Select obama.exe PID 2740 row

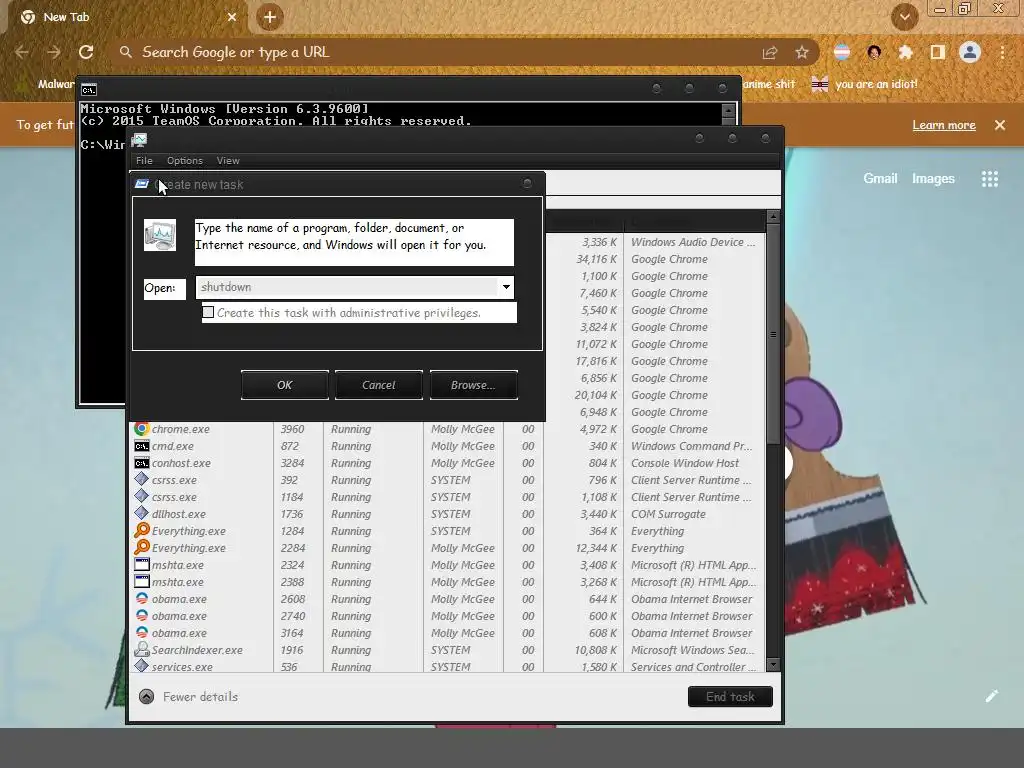click(447, 616)
